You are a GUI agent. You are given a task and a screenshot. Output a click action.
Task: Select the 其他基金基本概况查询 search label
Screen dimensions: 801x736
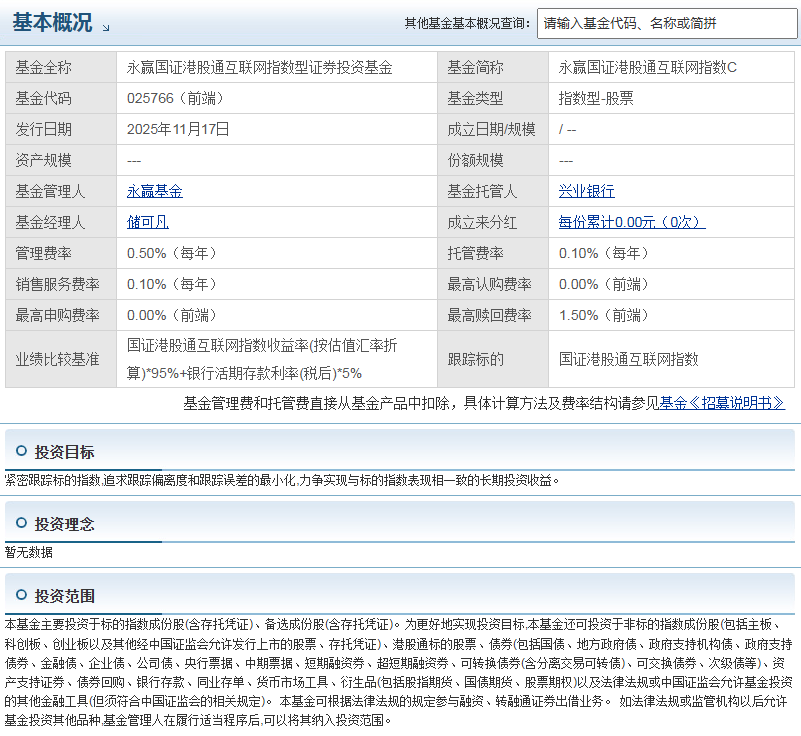(x=468, y=23)
